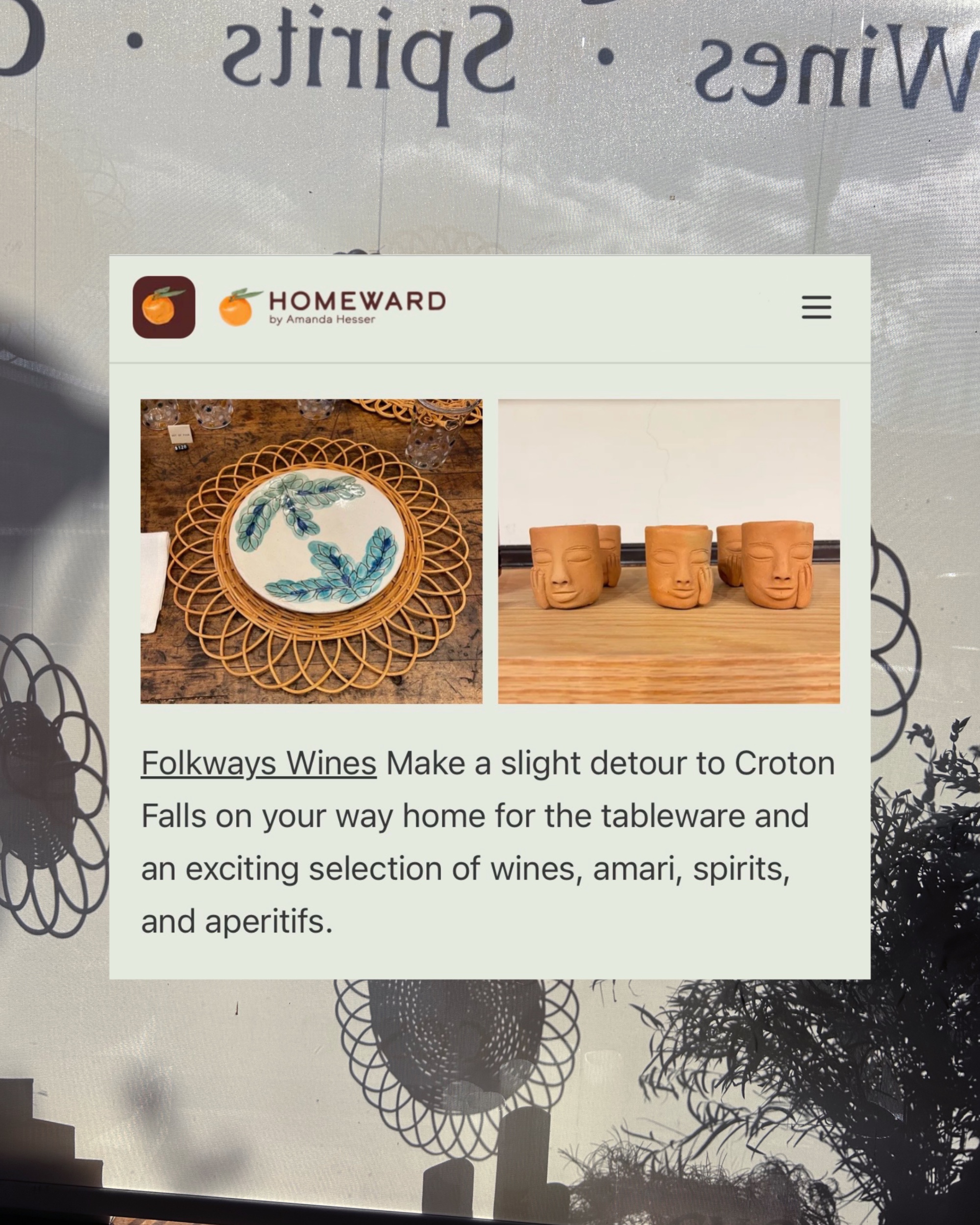Open the hamburger menu icon
This screenshot has height=1225, width=980.
click(816, 307)
